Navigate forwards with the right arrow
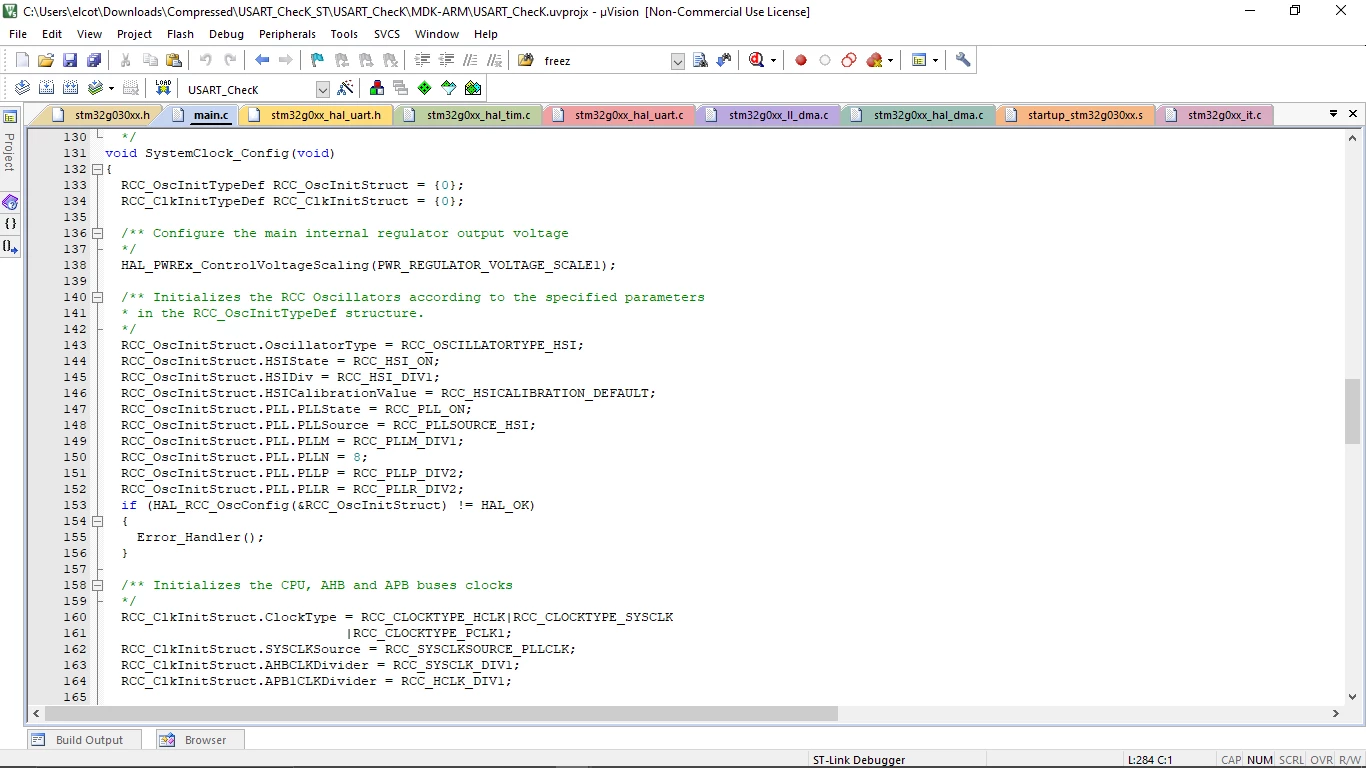The width and height of the screenshot is (1366, 768). click(286, 60)
